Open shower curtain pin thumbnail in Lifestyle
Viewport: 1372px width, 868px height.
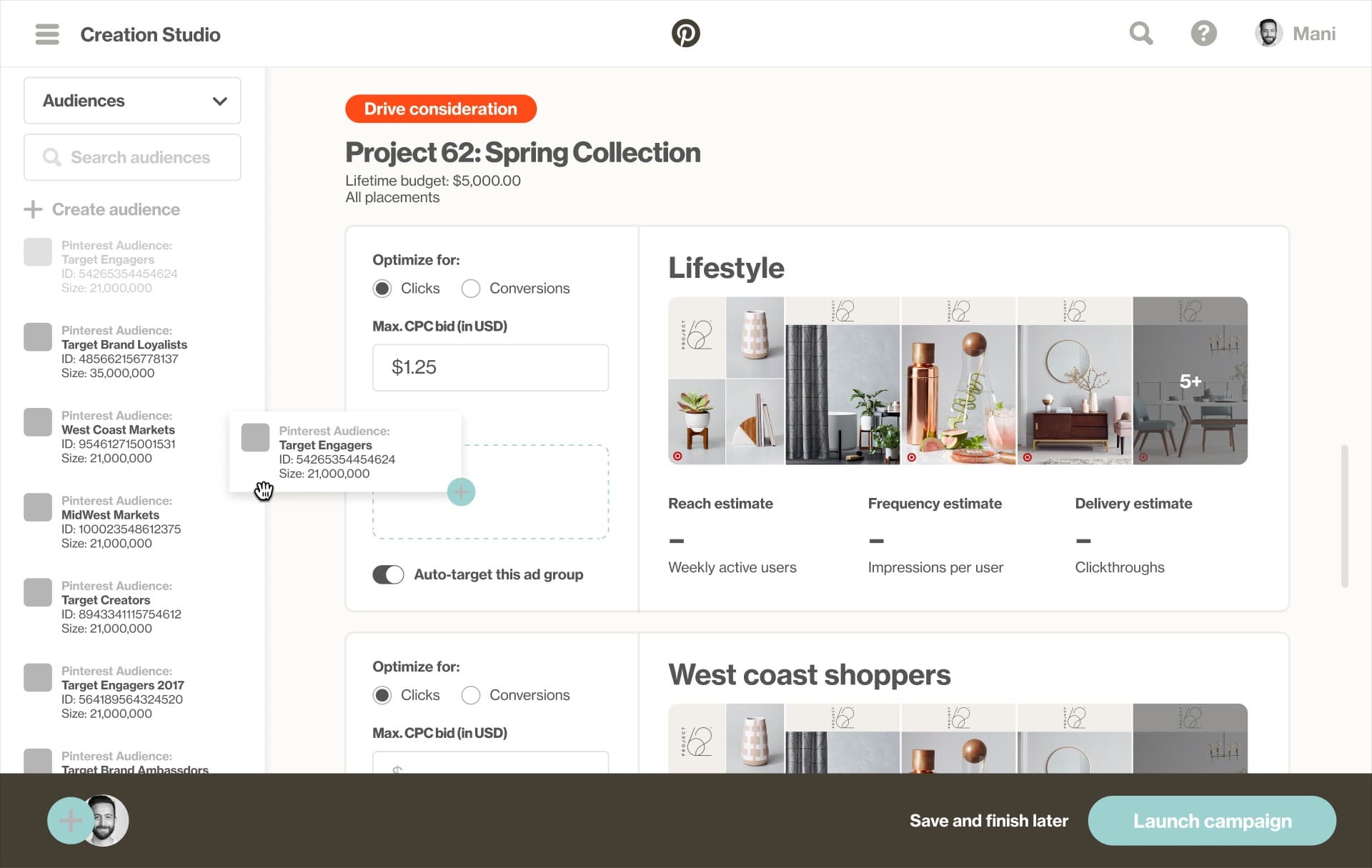pyautogui.click(x=842, y=381)
